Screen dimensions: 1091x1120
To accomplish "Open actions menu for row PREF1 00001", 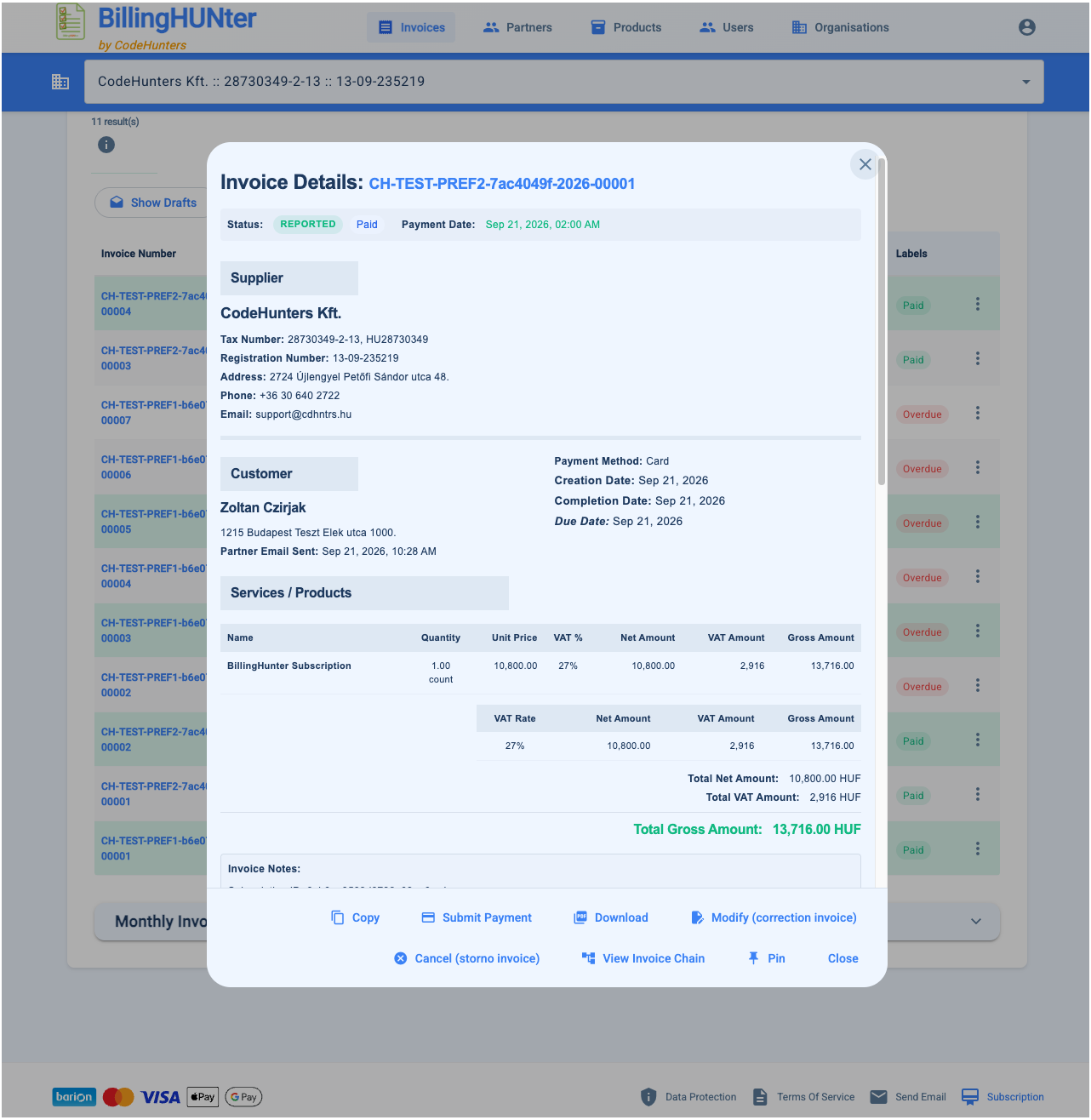I will pyautogui.click(x=978, y=849).
